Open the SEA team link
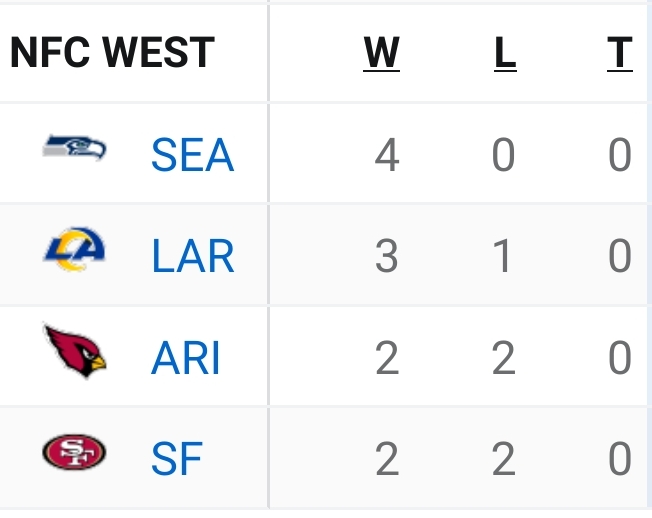Viewport: 652px width, 518px height. pos(193,155)
